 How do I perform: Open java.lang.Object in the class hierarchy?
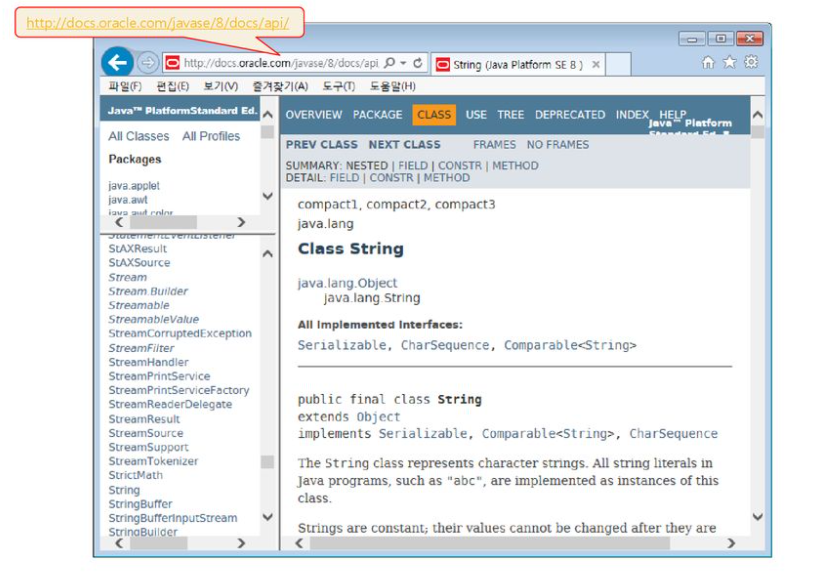pos(347,283)
